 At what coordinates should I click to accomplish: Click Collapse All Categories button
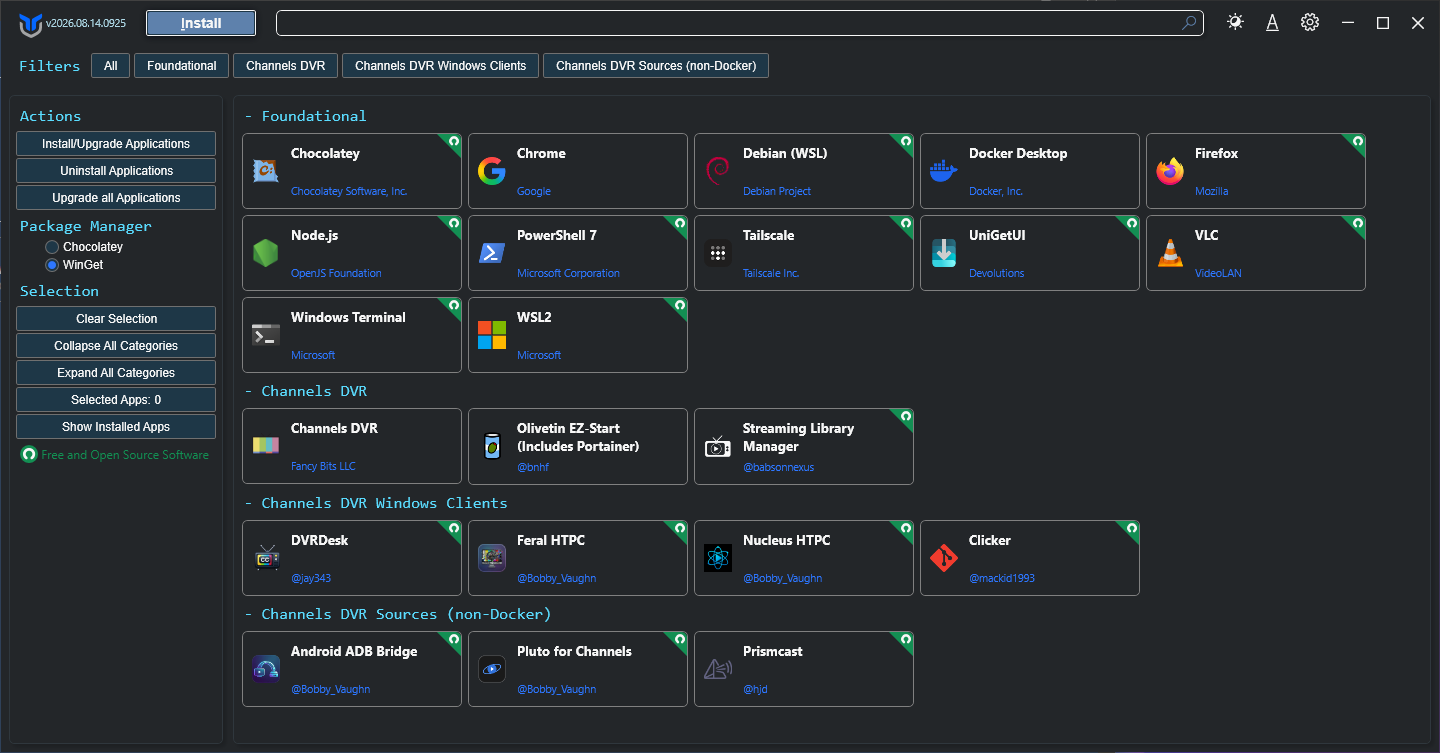pos(116,346)
